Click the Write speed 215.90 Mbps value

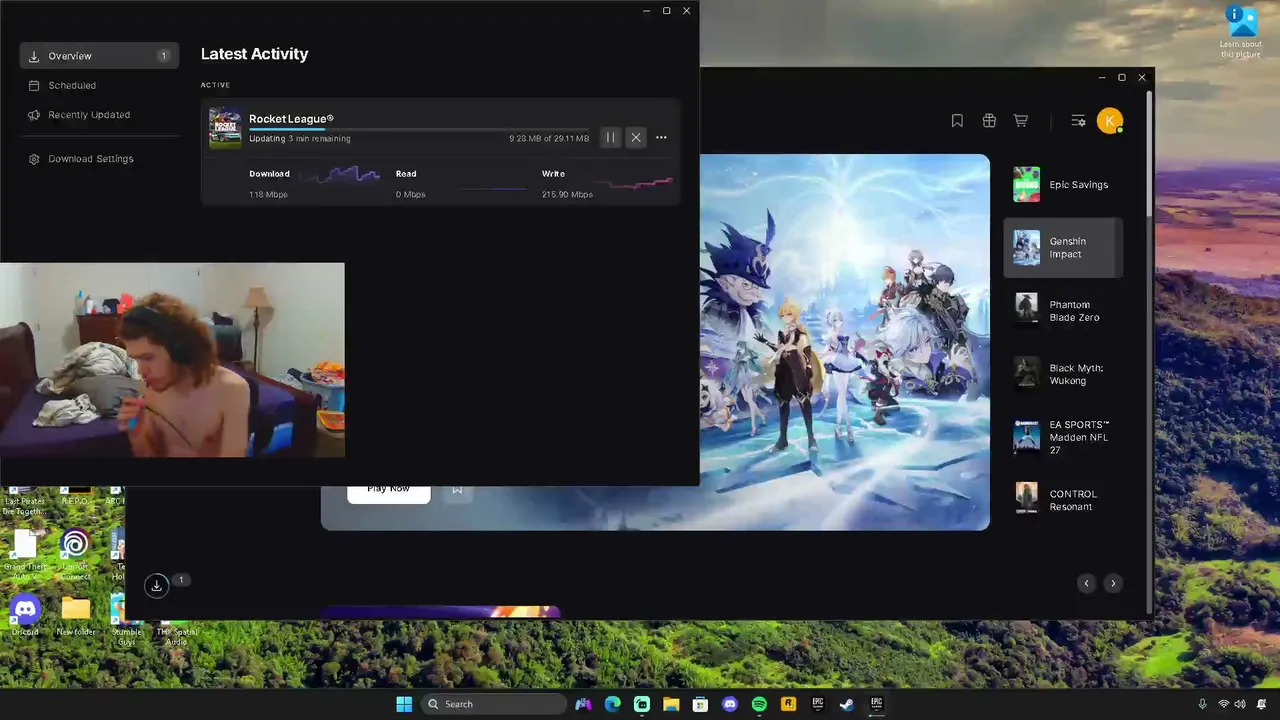pyautogui.click(x=567, y=194)
